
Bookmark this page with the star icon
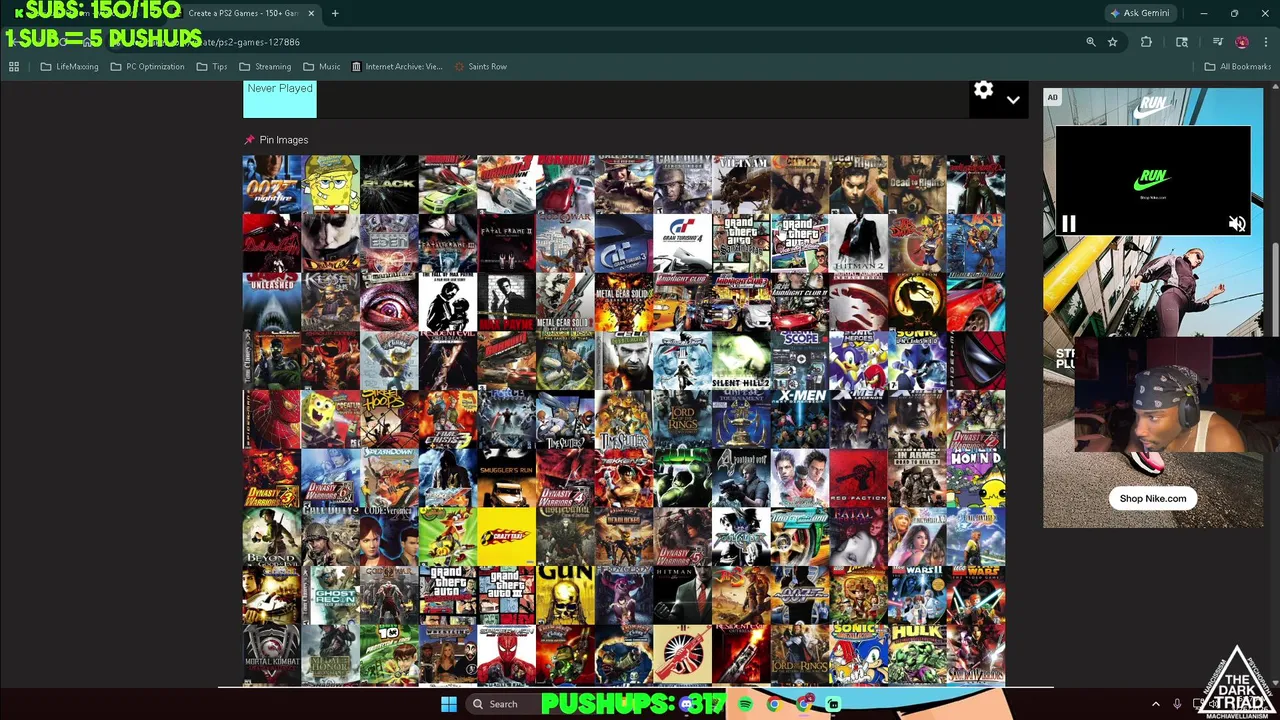(x=1112, y=42)
